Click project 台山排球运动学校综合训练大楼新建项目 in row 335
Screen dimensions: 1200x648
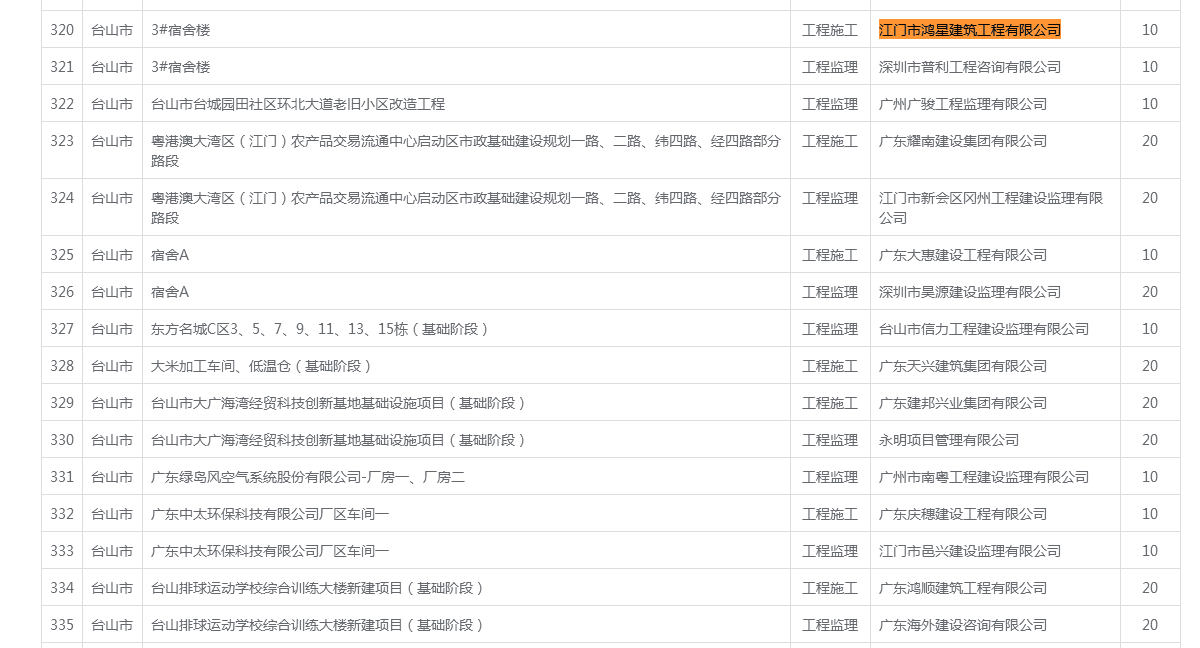[x=277, y=625]
